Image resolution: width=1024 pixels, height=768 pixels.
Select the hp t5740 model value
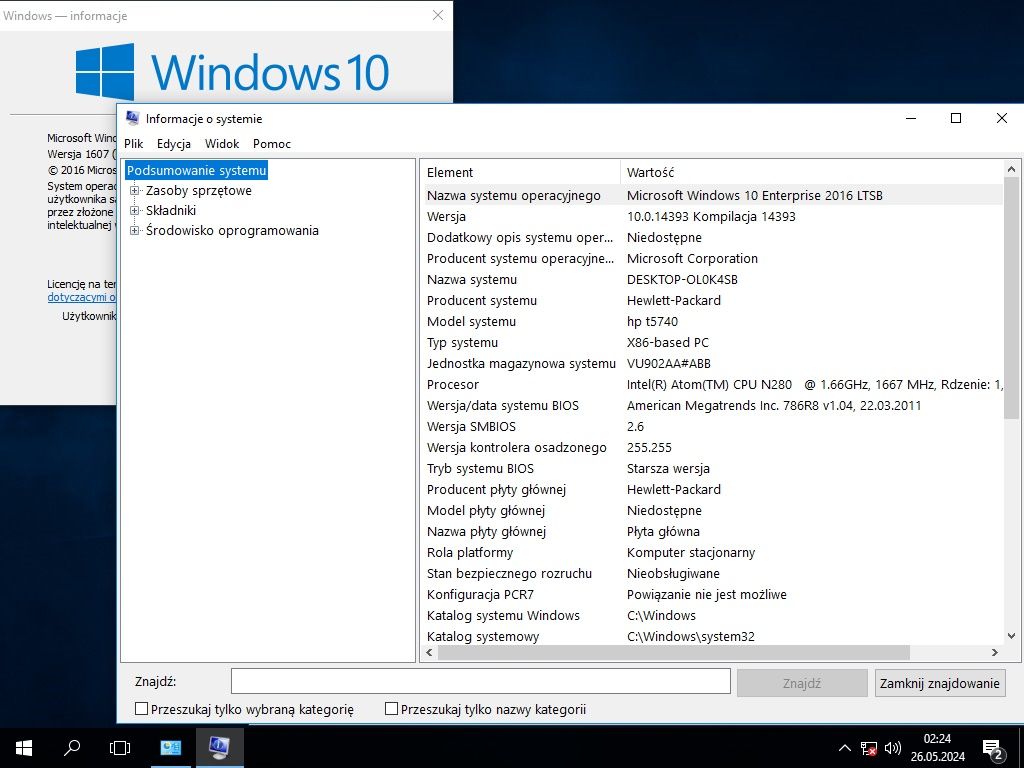652,321
